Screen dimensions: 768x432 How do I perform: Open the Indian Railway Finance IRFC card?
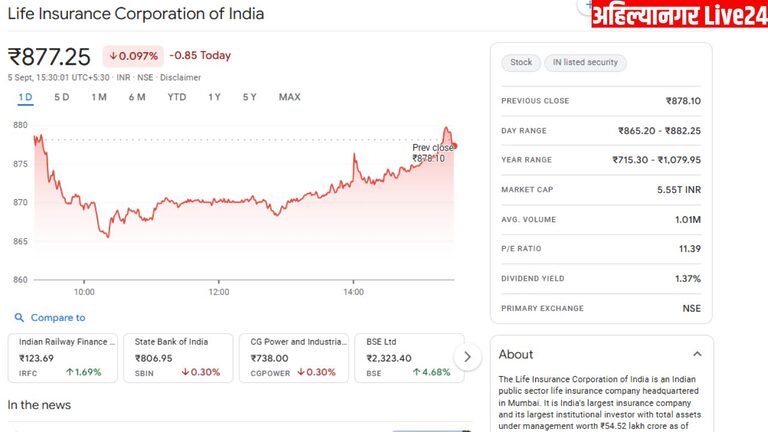point(63,358)
